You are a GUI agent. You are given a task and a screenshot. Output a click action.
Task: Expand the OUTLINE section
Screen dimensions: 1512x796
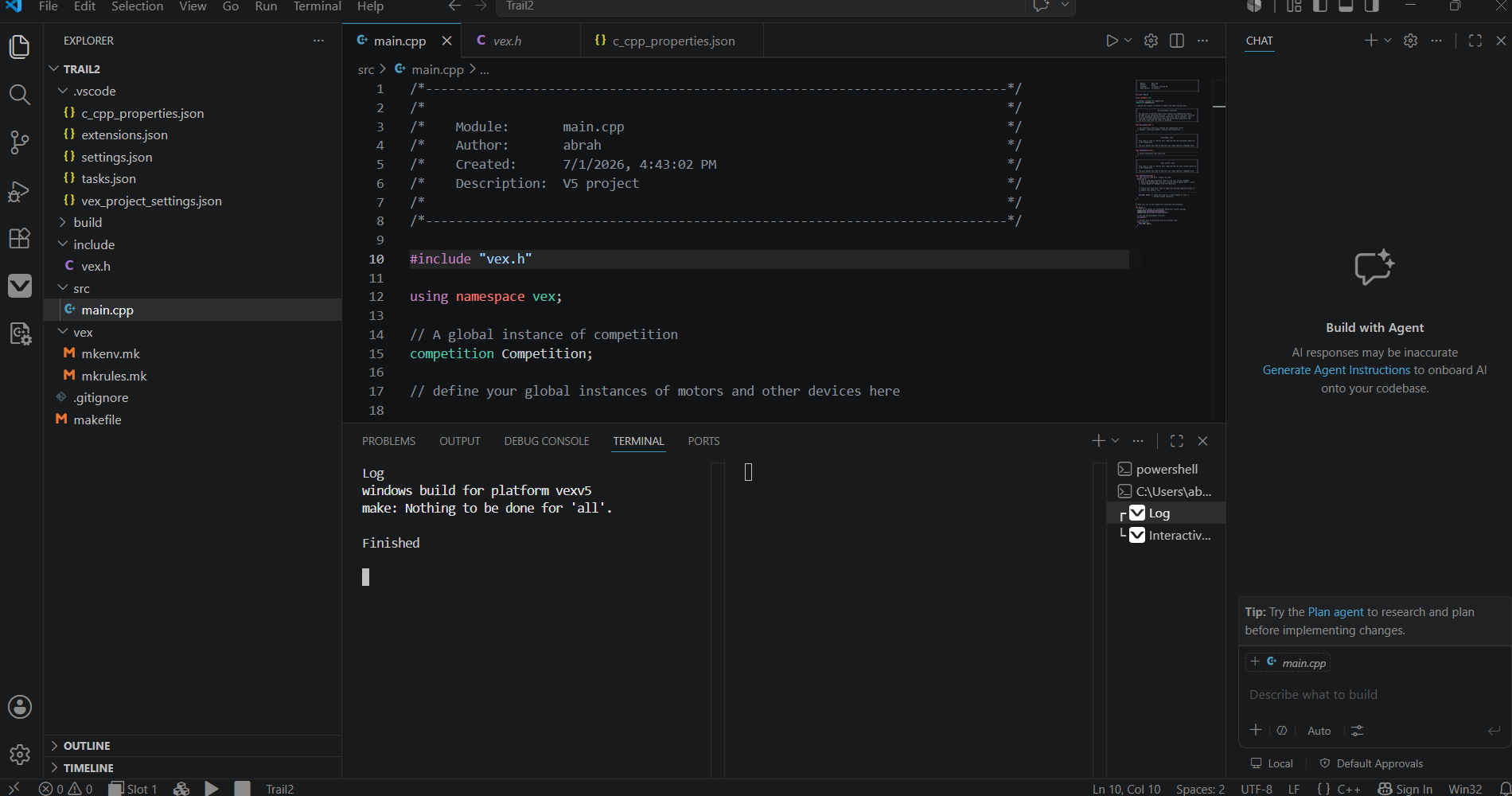click(x=87, y=746)
